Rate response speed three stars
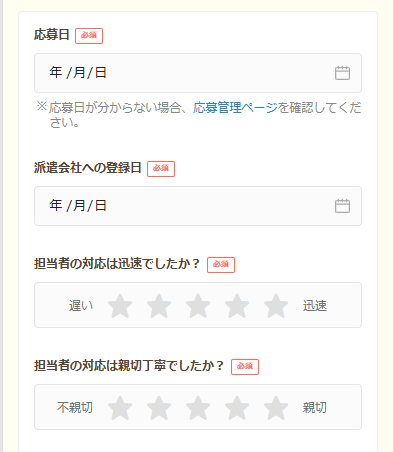The image size is (394, 452). (198, 306)
